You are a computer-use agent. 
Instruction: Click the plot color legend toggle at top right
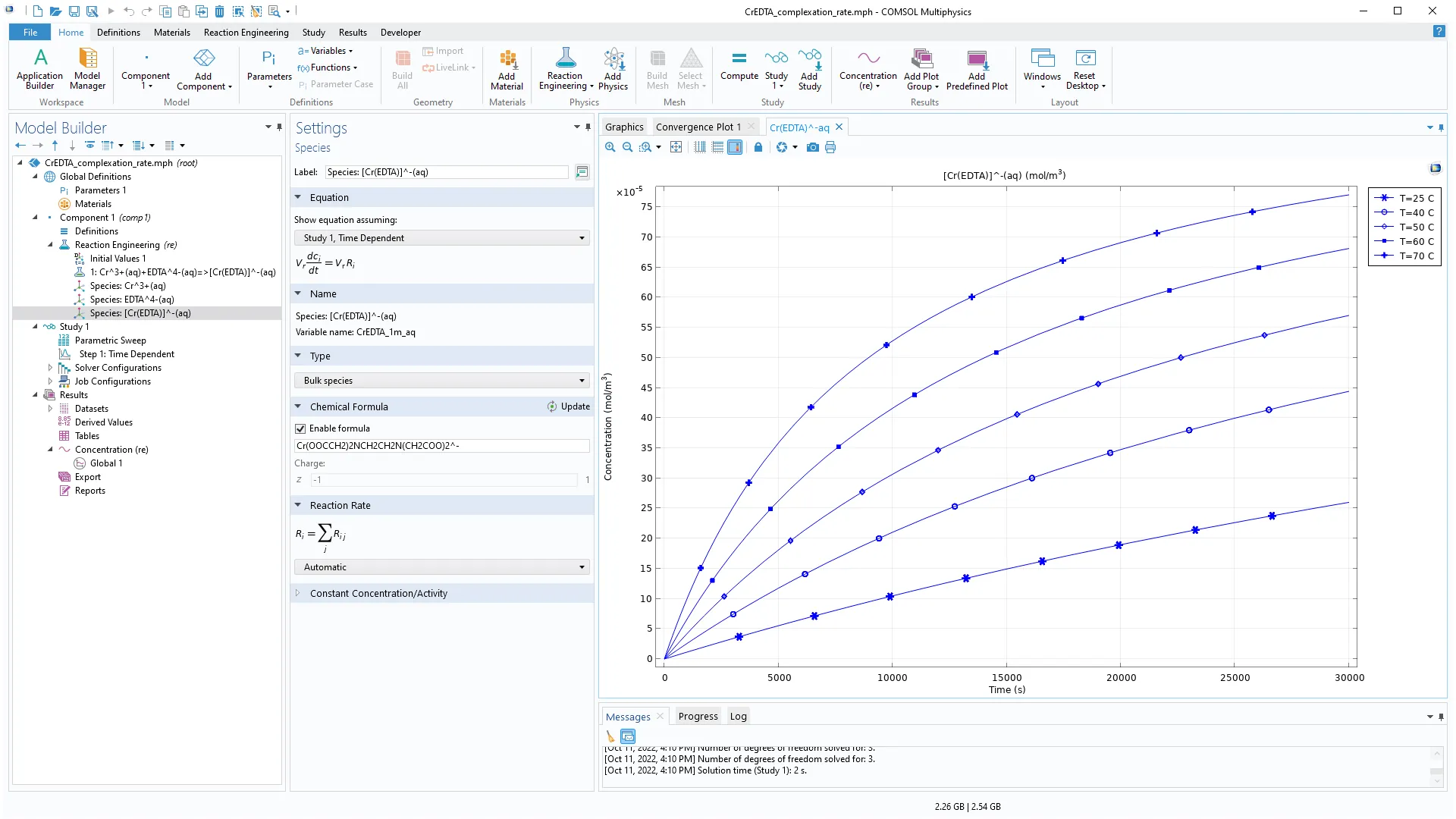tap(1435, 168)
